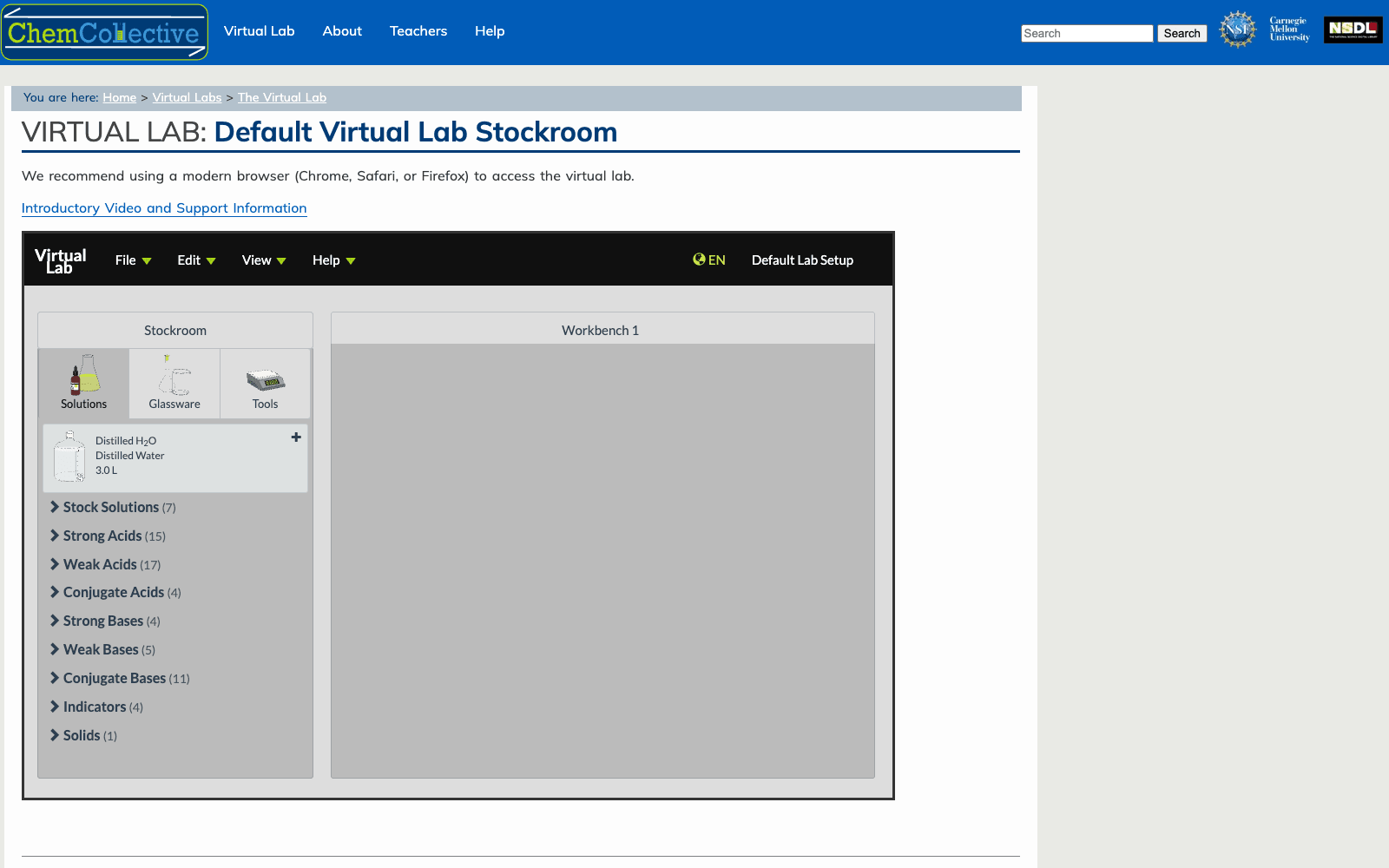Select the Distilled H2O carboy image
The image size is (1389, 868).
coord(69,457)
